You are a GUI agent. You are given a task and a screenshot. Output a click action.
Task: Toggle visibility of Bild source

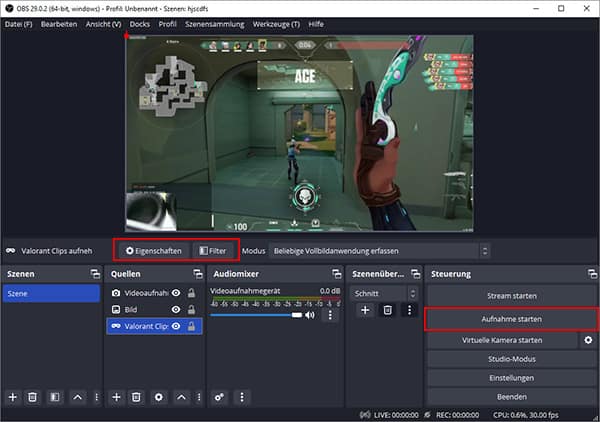point(176,310)
